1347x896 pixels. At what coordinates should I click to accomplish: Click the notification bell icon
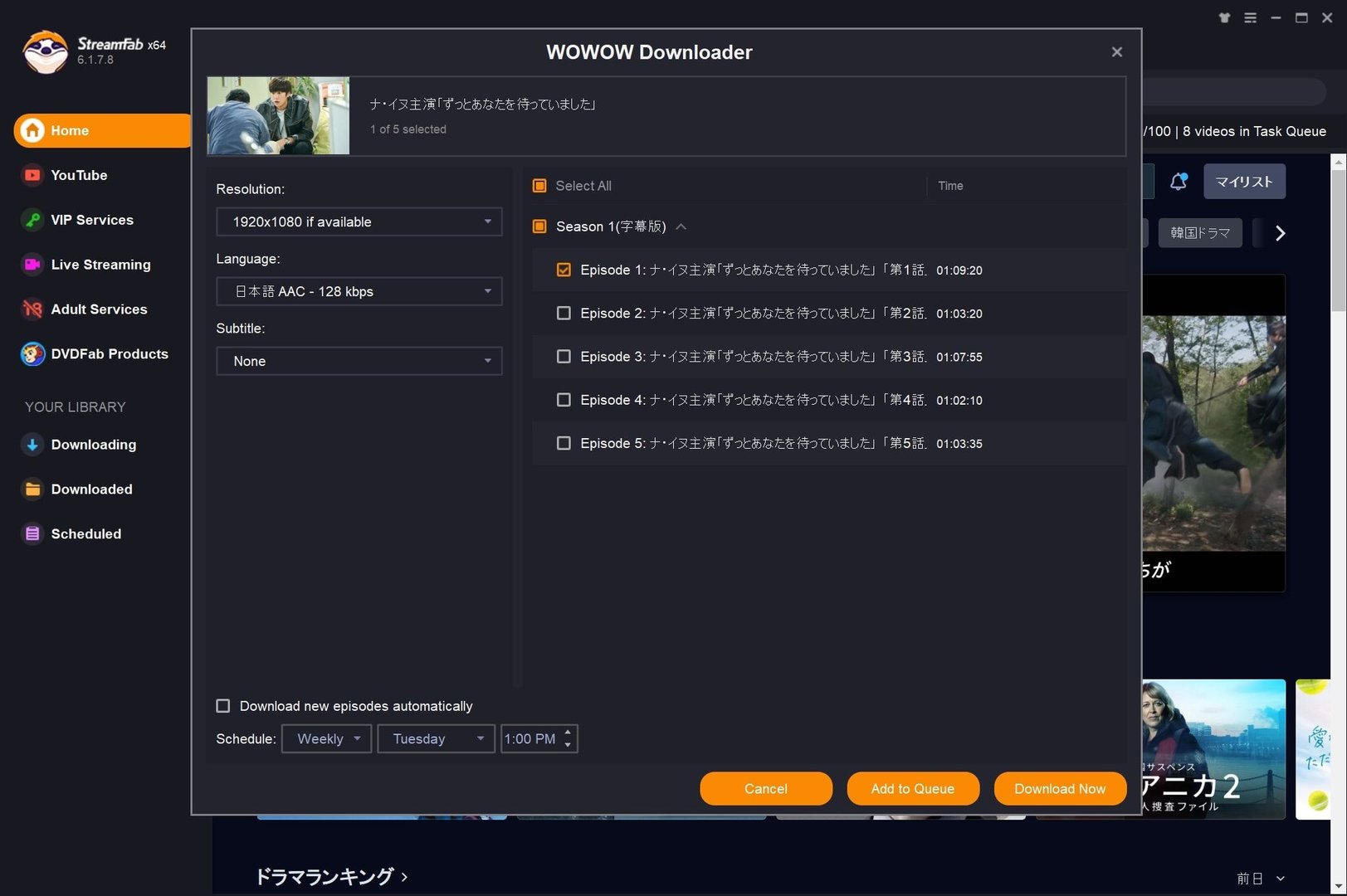tap(1179, 182)
